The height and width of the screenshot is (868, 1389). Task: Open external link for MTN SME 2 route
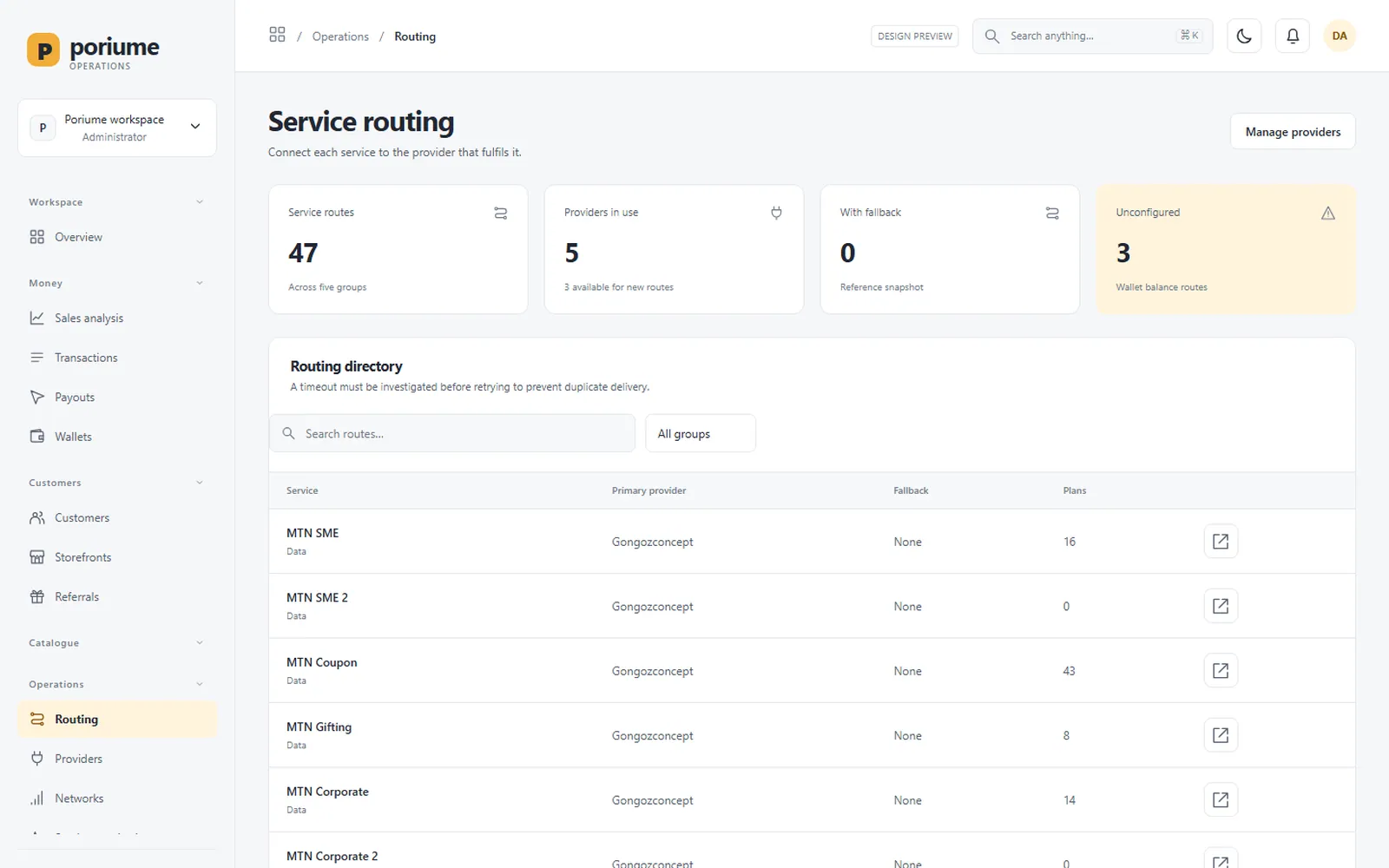tap(1221, 606)
